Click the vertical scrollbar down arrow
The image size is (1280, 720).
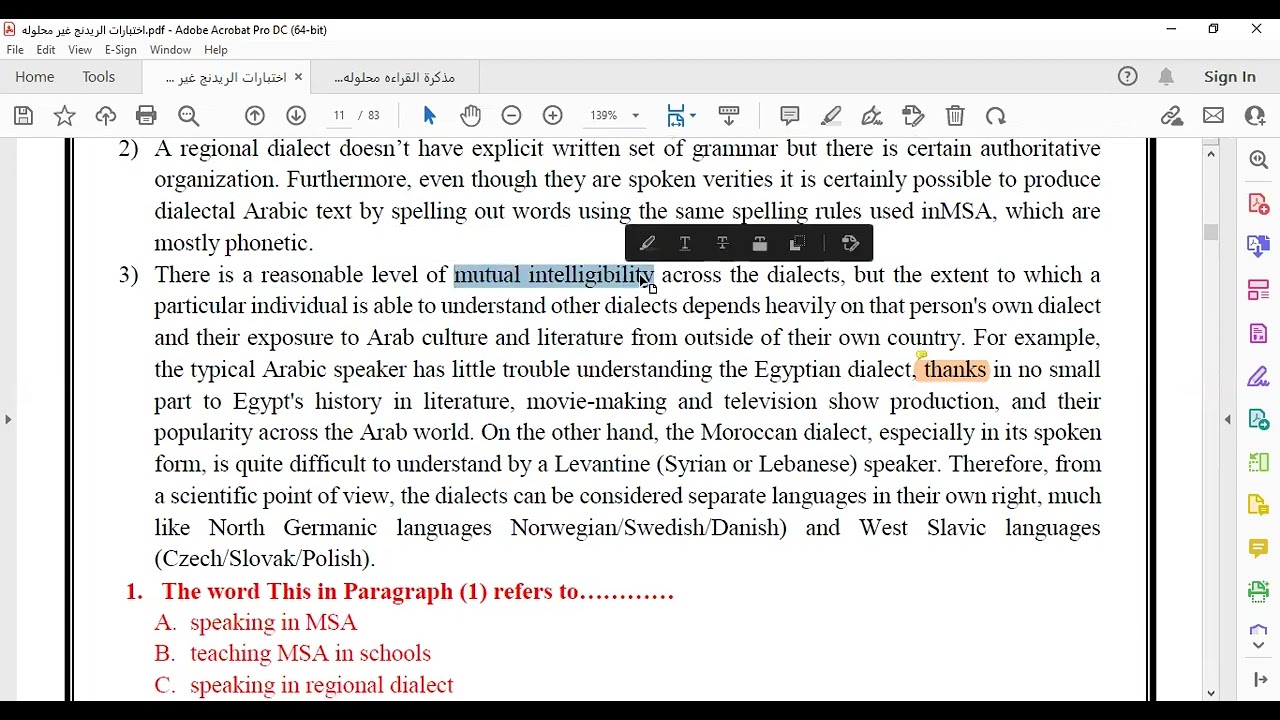coord(1211,693)
